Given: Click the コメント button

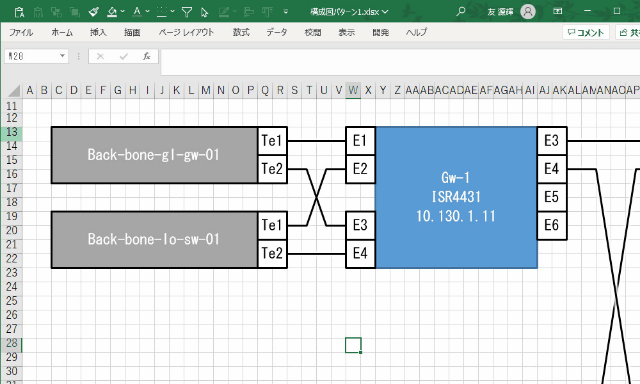Looking at the screenshot, I should [x=586, y=32].
